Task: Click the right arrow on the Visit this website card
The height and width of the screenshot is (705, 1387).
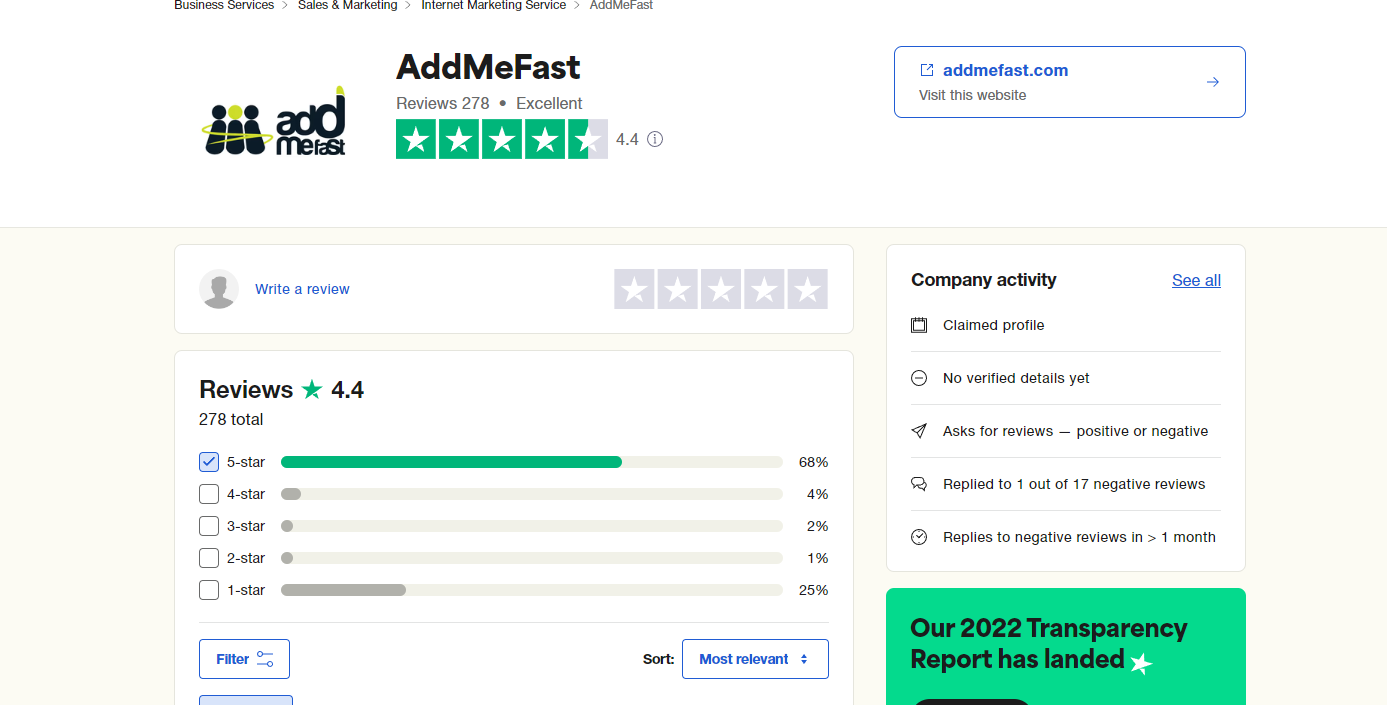Action: [1213, 82]
